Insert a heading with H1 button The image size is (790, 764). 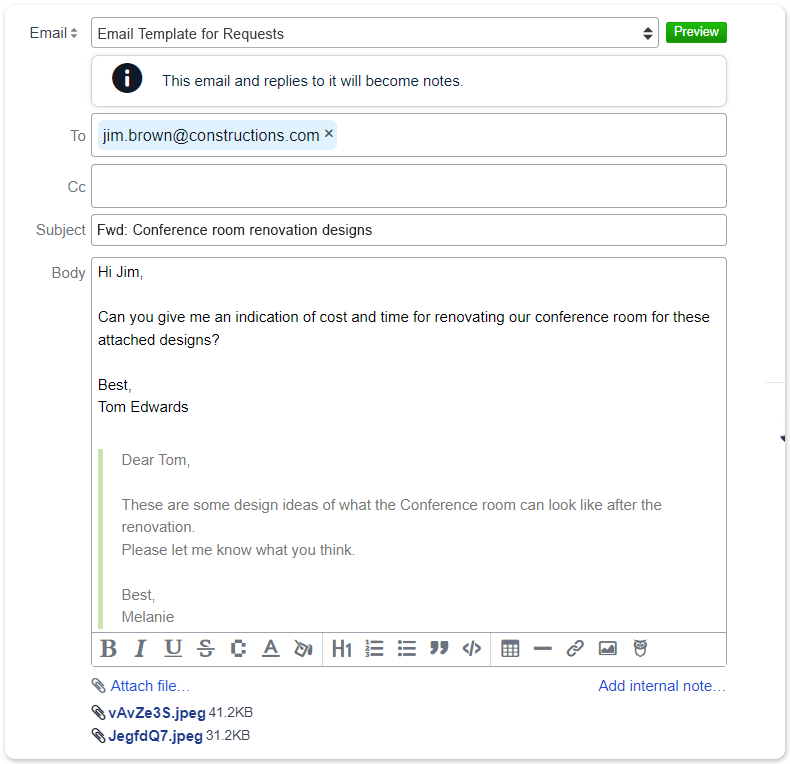click(x=342, y=649)
